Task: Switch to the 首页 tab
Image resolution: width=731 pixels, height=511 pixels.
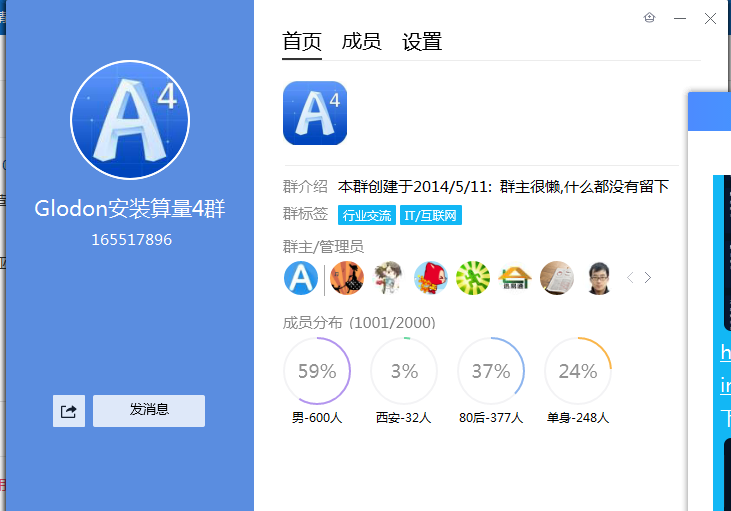Action: click(302, 42)
